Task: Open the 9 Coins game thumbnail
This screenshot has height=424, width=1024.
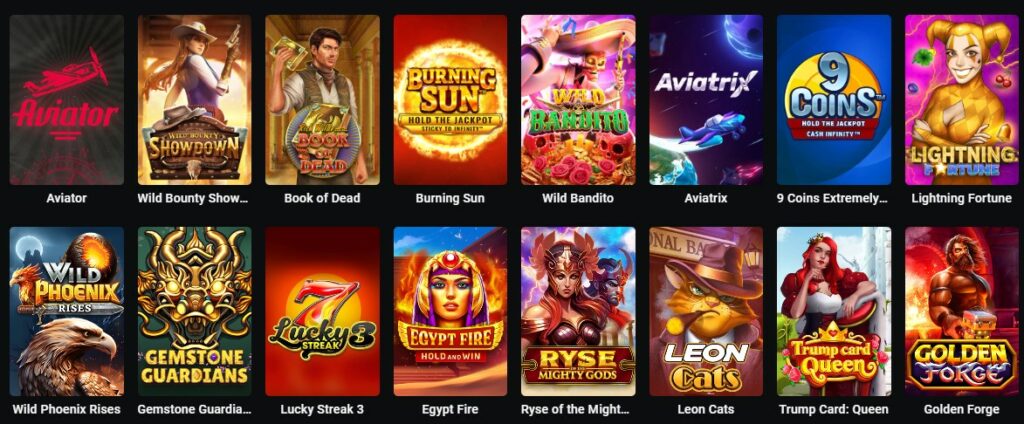Action: (x=834, y=100)
